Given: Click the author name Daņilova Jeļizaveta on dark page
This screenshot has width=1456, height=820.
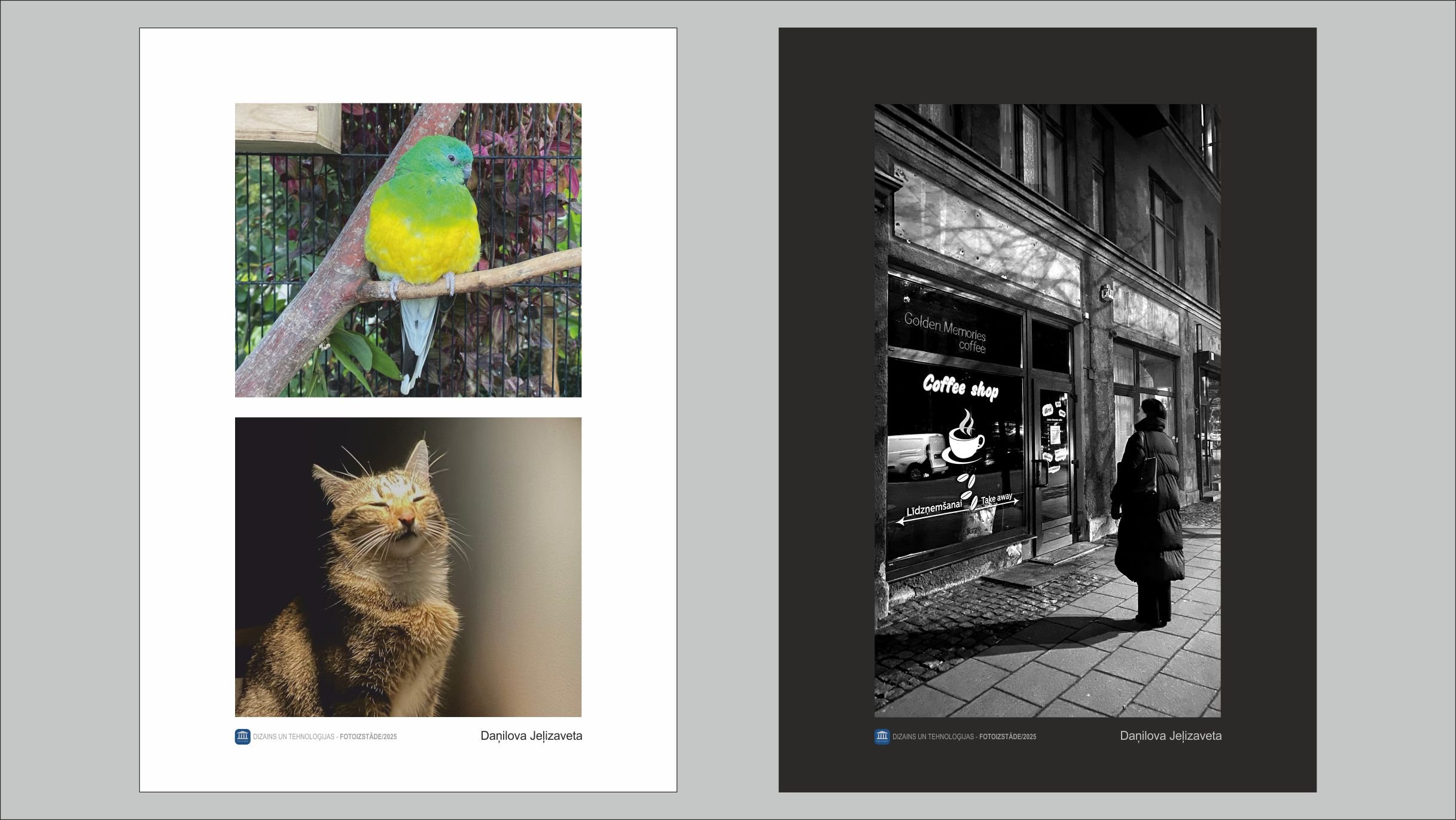Looking at the screenshot, I should (x=1171, y=736).
